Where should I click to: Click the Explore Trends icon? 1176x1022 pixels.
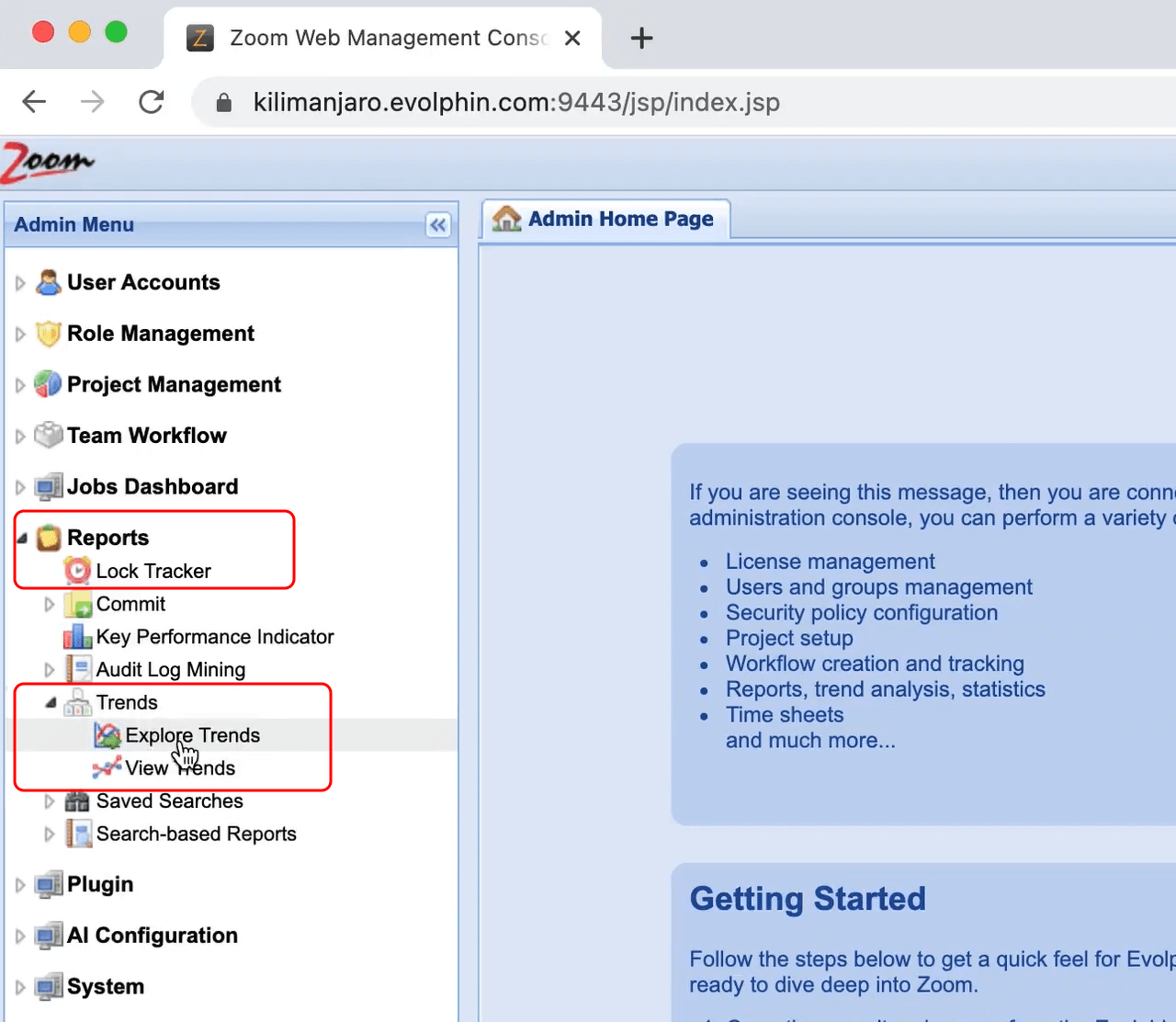[x=107, y=735]
